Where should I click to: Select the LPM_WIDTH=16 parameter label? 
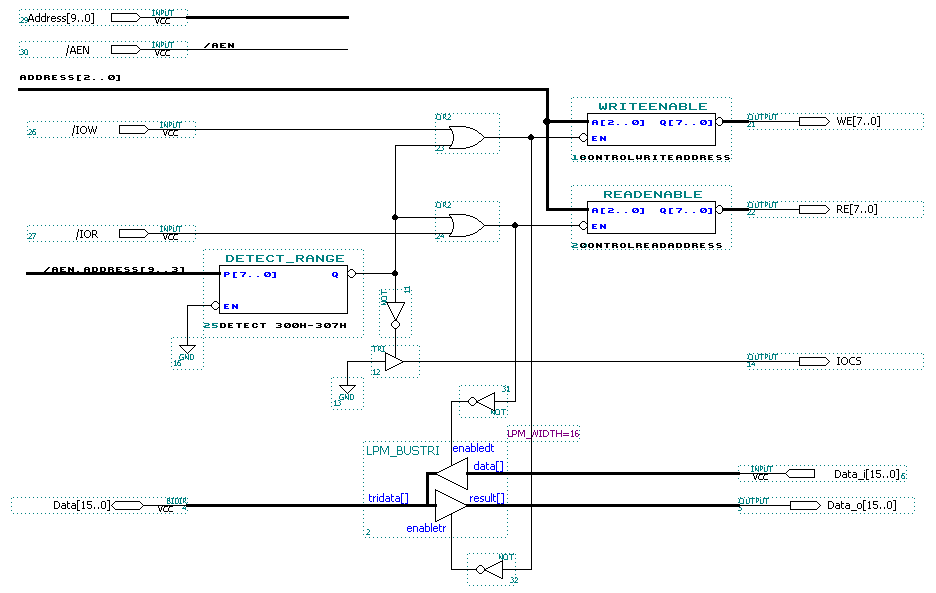point(543,433)
